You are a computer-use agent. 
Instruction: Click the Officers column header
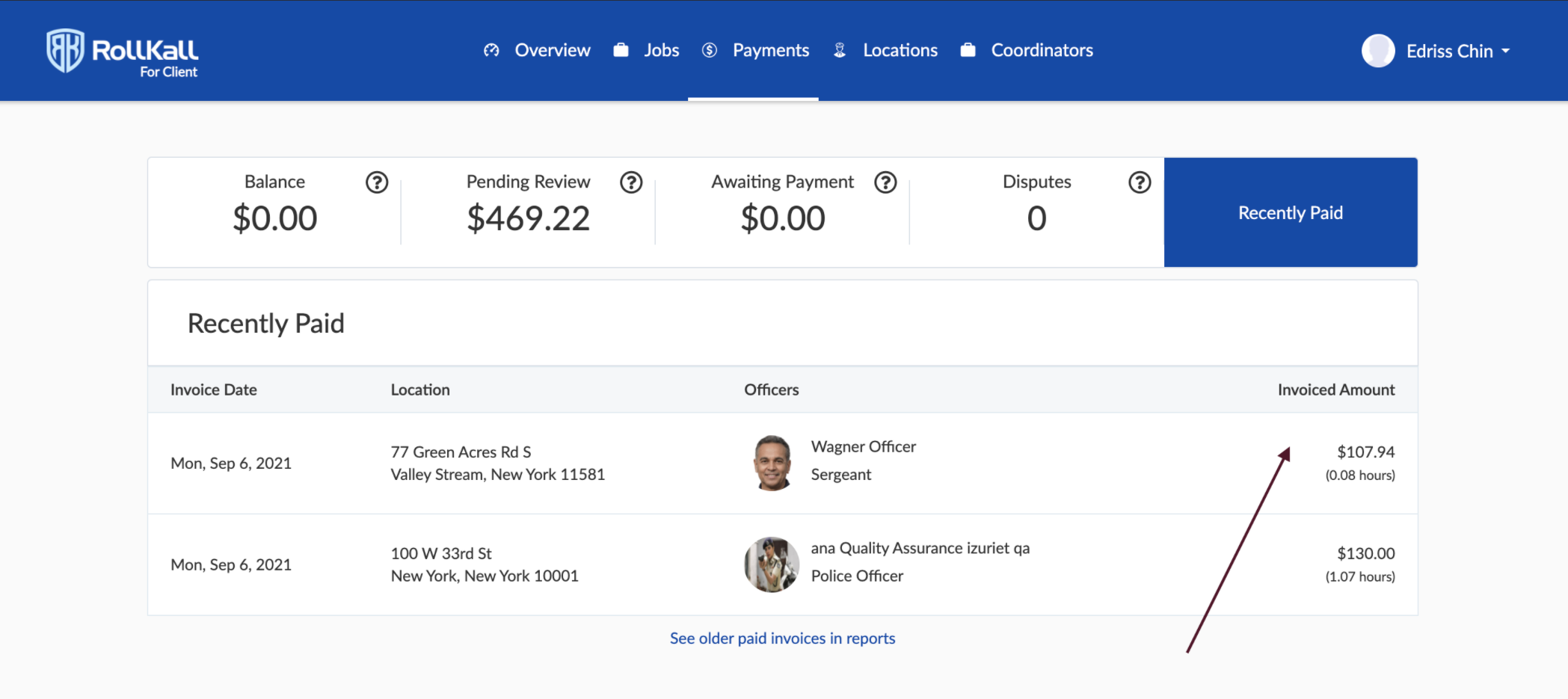coord(771,389)
